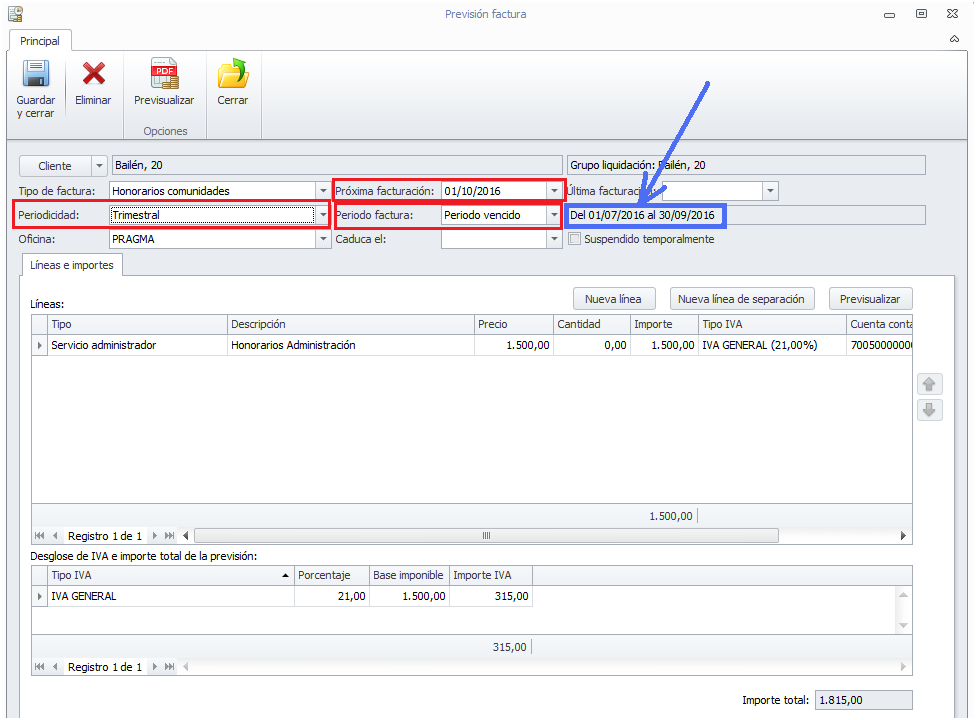
Task: Go to first record in IVA navigator
Action: 40,667
